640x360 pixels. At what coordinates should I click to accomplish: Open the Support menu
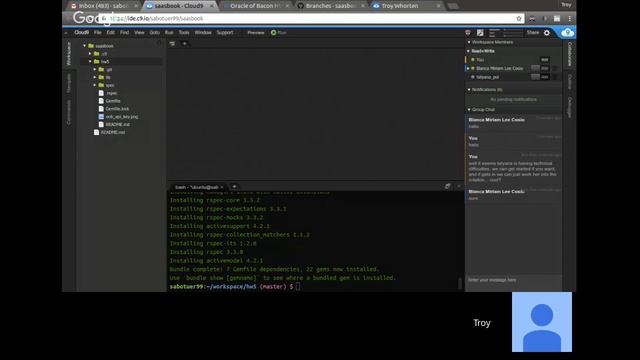point(225,32)
